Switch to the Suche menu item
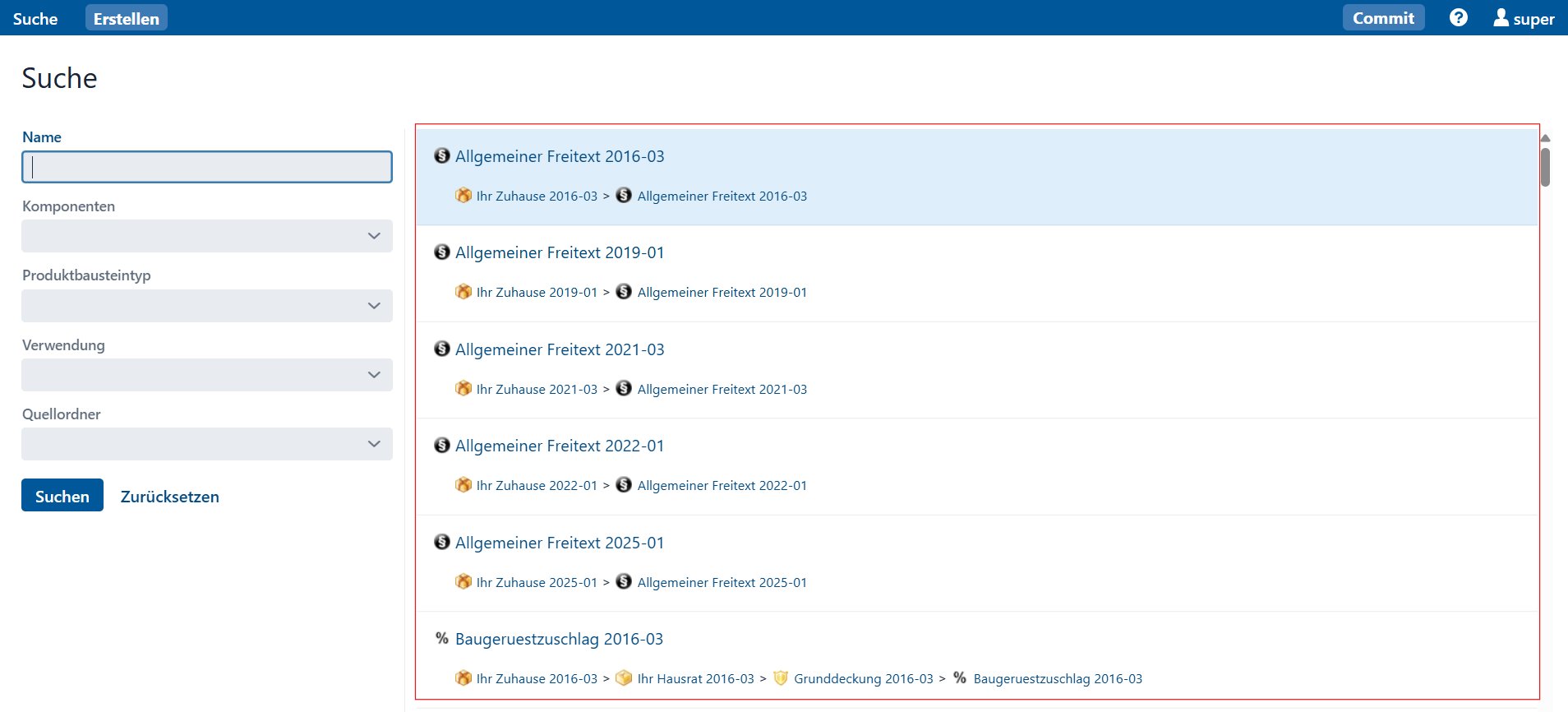The height and width of the screenshot is (712, 1568). tap(35, 18)
